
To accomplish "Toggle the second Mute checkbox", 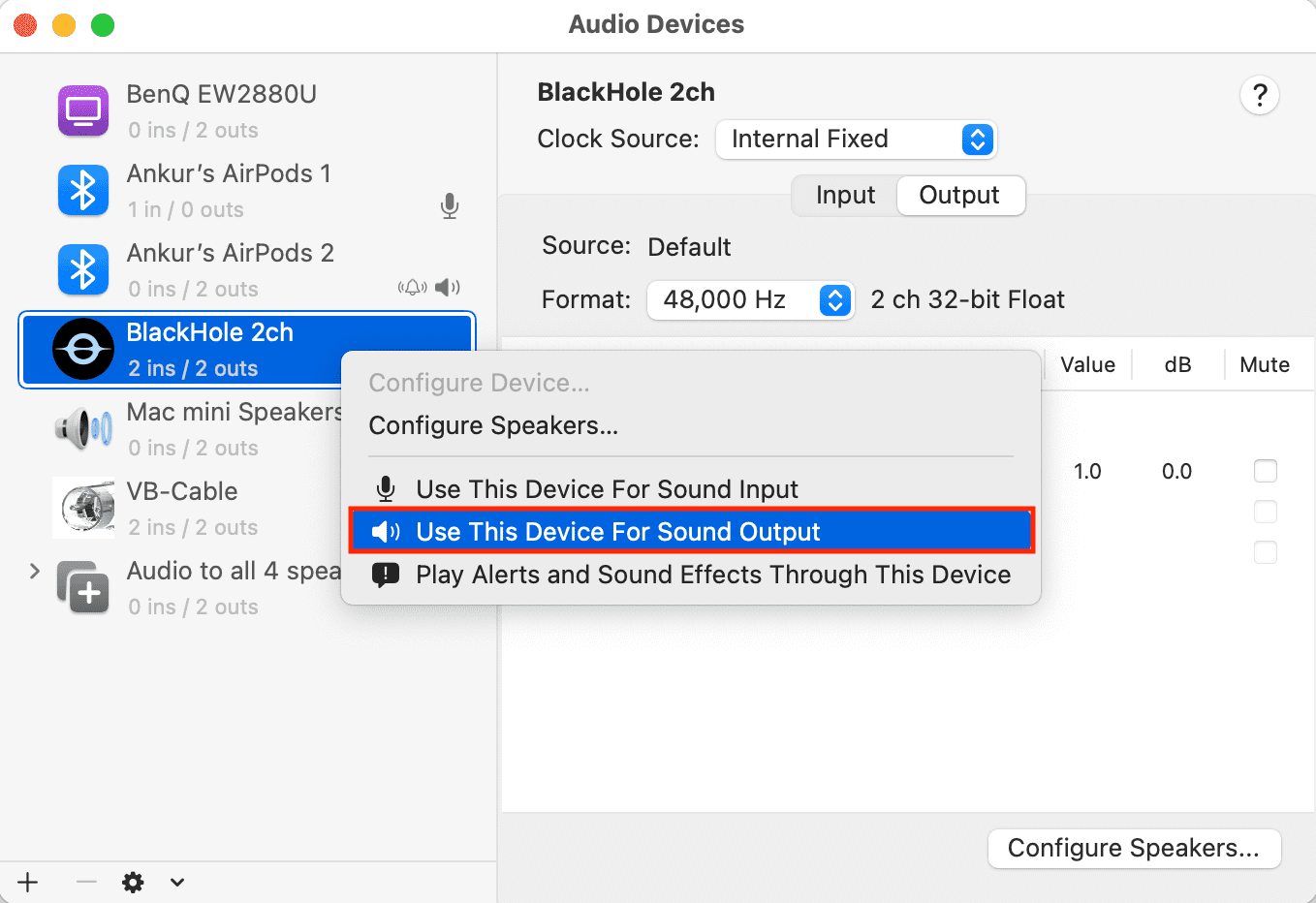I will click(x=1266, y=512).
